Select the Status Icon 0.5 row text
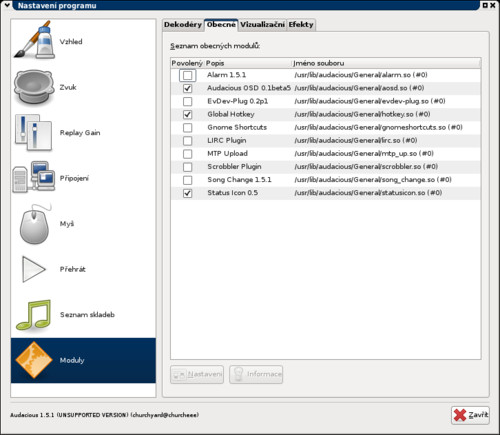This screenshot has height=435, width=500. point(232,193)
